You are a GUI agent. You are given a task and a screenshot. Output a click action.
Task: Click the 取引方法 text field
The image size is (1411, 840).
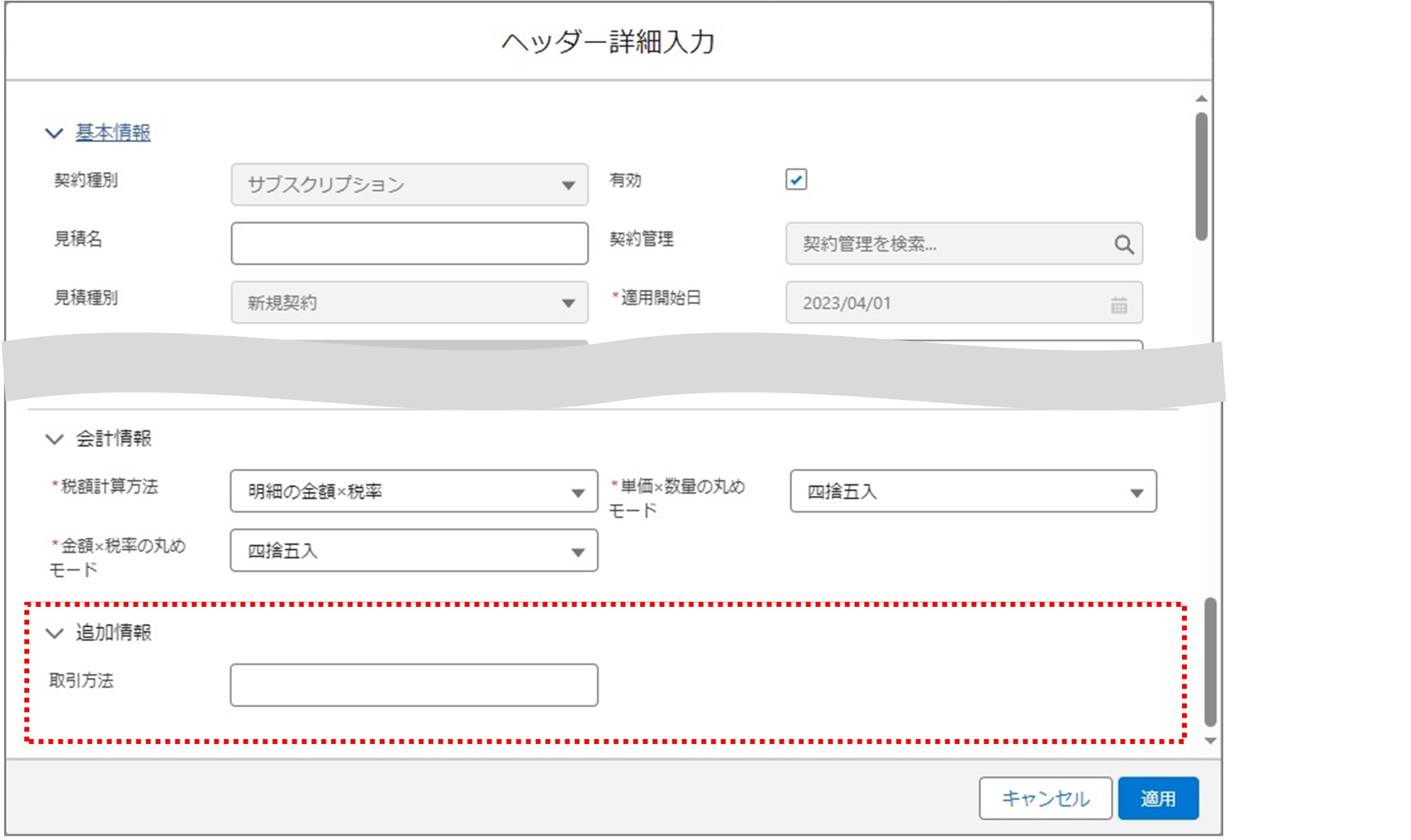click(413, 686)
